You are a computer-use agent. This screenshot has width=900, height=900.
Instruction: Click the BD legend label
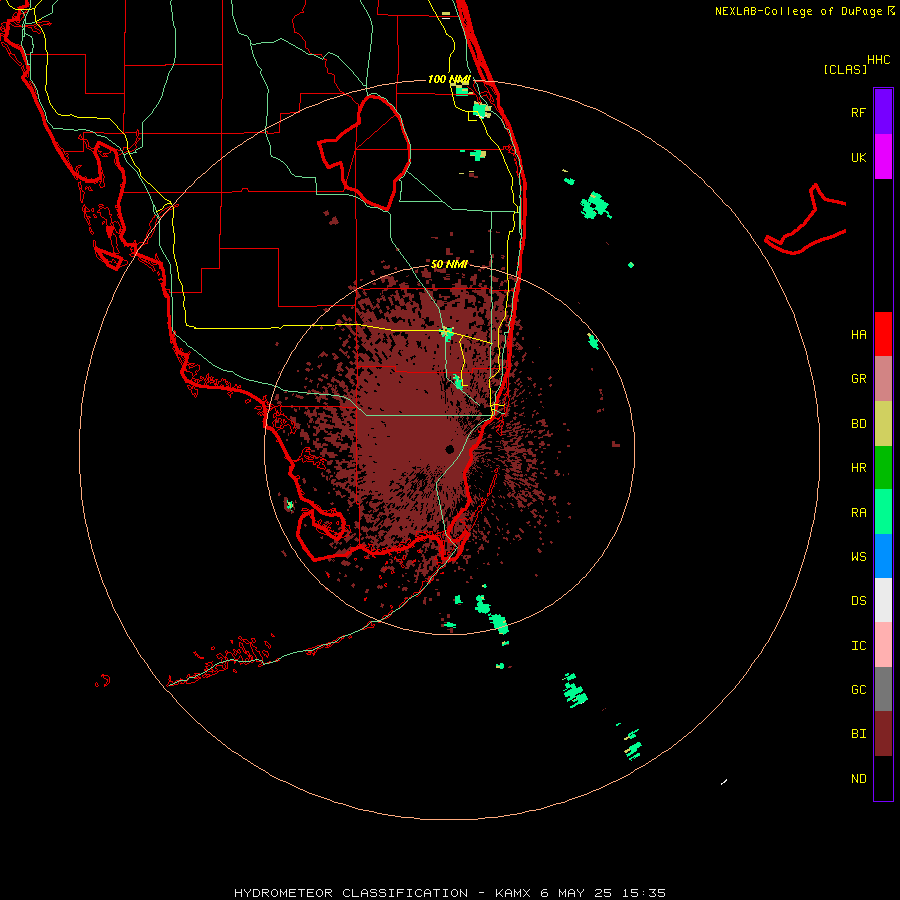pyautogui.click(x=858, y=424)
